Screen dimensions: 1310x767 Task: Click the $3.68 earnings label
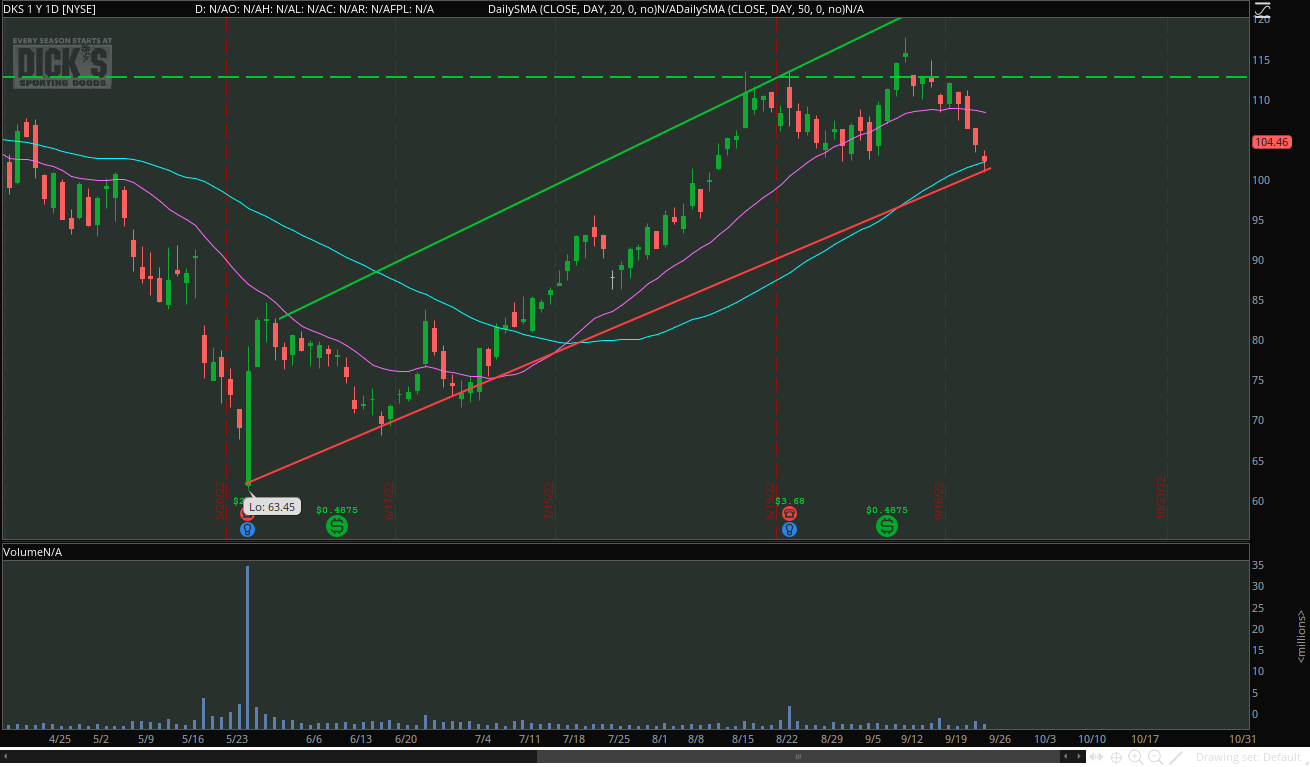(789, 501)
